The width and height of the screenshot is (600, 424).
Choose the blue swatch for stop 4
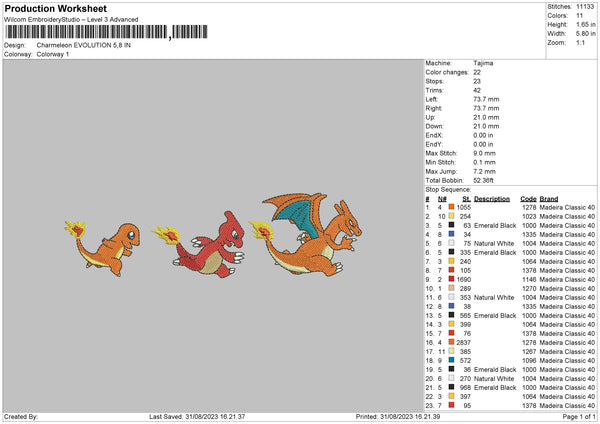point(452,234)
